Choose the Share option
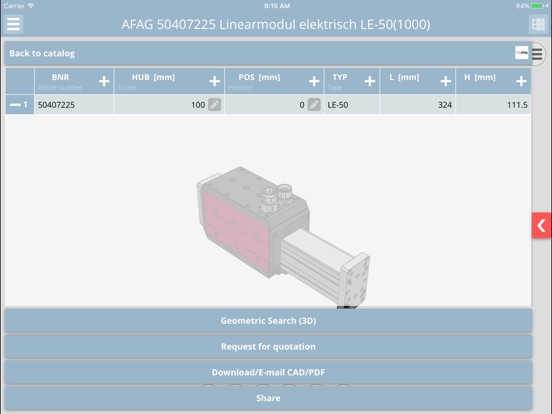 [x=268, y=398]
